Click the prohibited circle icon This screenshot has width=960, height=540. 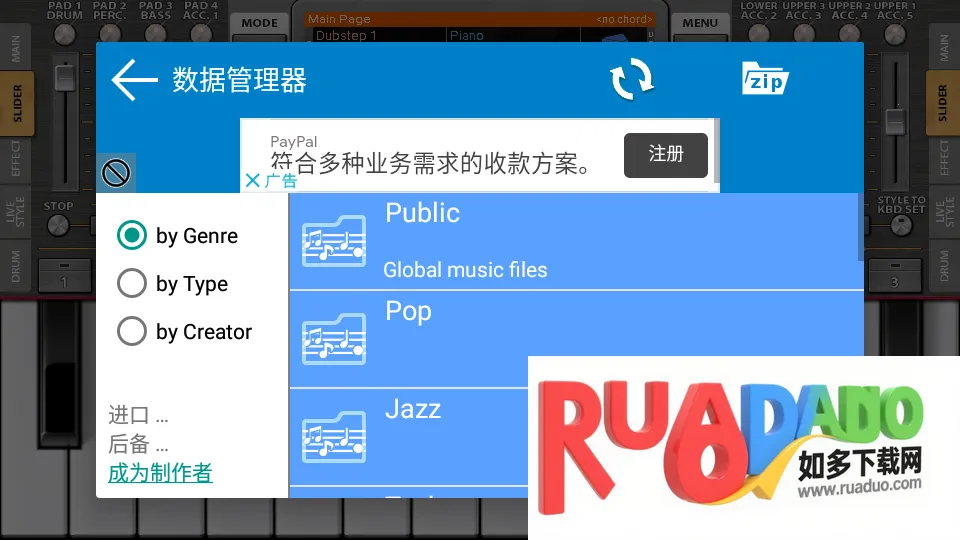(117, 174)
